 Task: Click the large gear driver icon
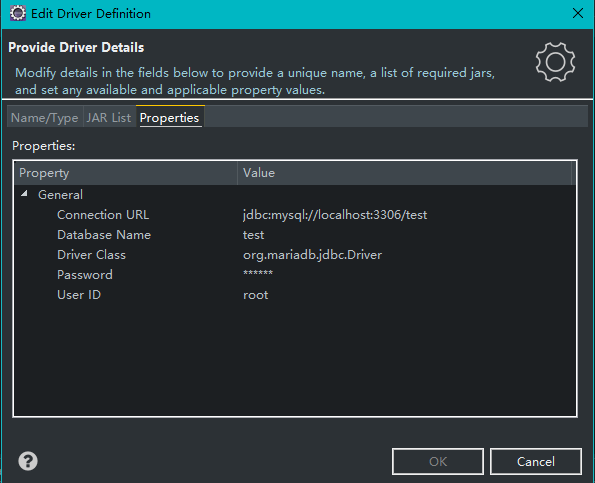pos(555,62)
